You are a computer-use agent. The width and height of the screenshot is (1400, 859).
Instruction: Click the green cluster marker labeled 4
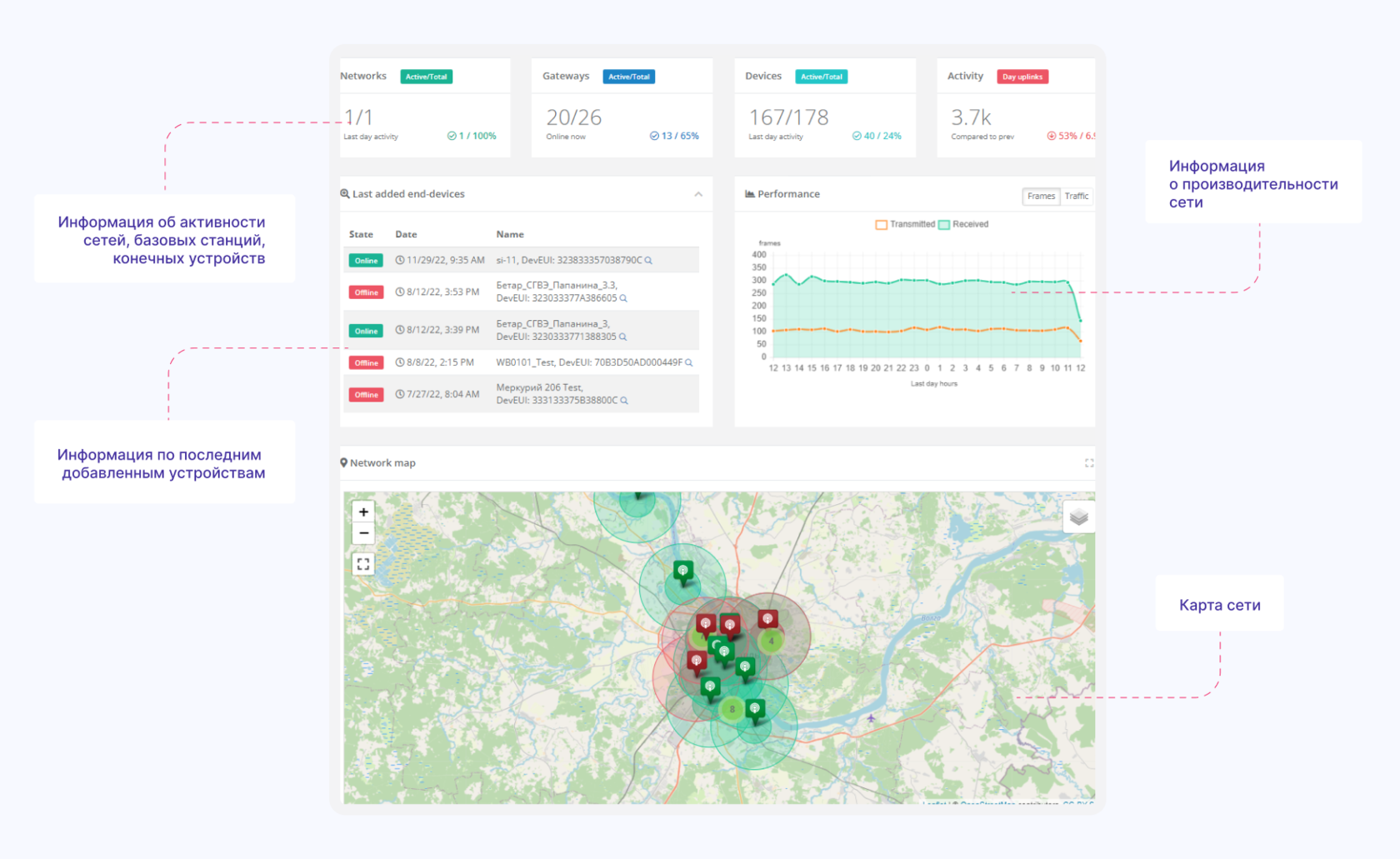click(771, 641)
